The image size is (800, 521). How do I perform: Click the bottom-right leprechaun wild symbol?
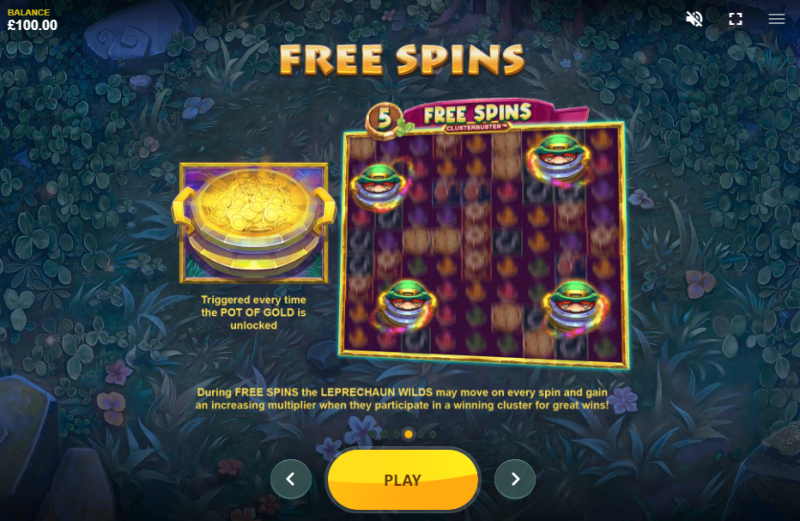[575, 308]
